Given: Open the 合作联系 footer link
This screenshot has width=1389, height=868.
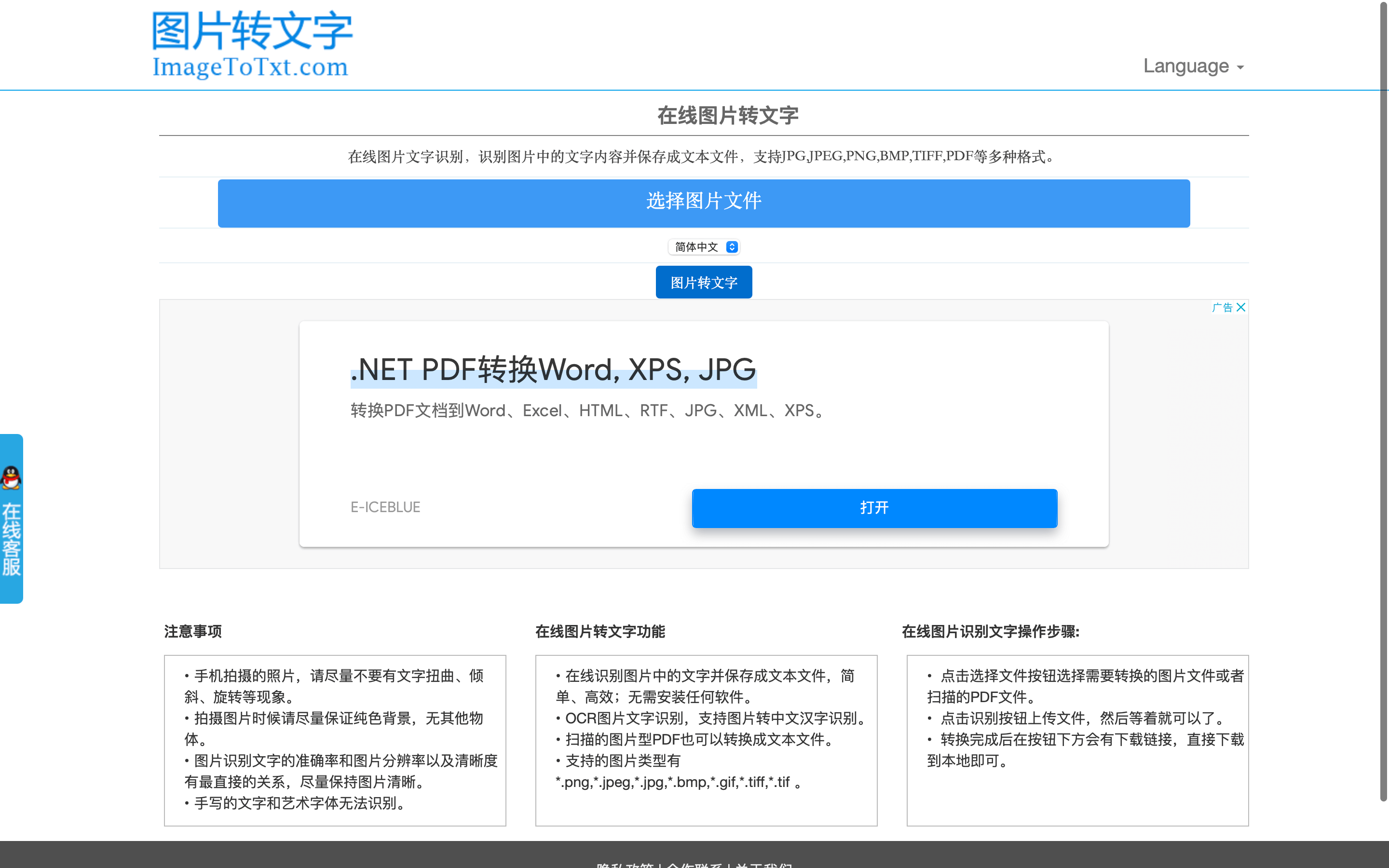Looking at the screenshot, I should 694,865.
